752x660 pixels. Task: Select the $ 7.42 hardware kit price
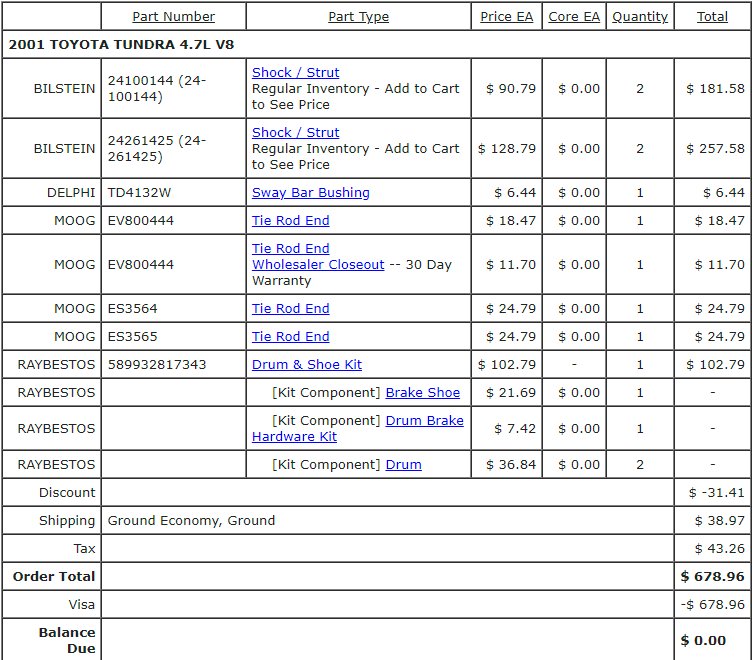pos(515,428)
